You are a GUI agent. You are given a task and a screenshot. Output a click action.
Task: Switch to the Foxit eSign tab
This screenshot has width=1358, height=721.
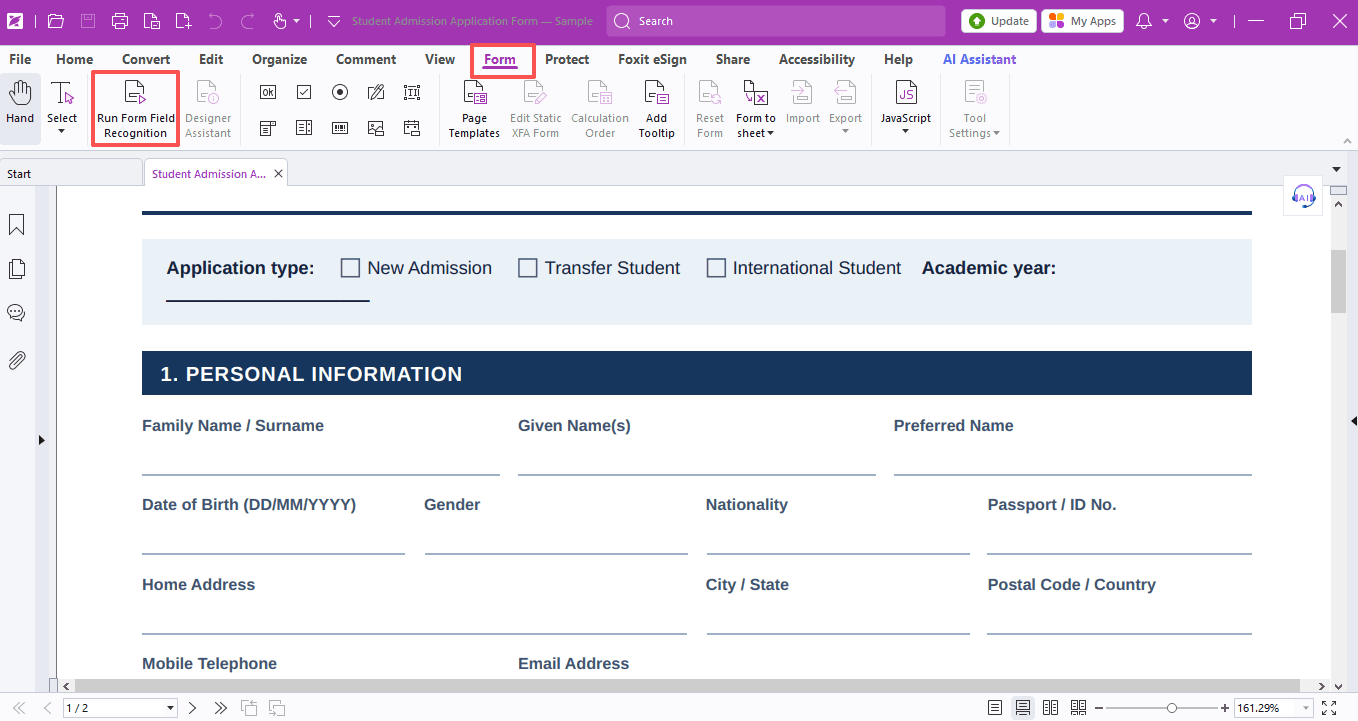[652, 59]
